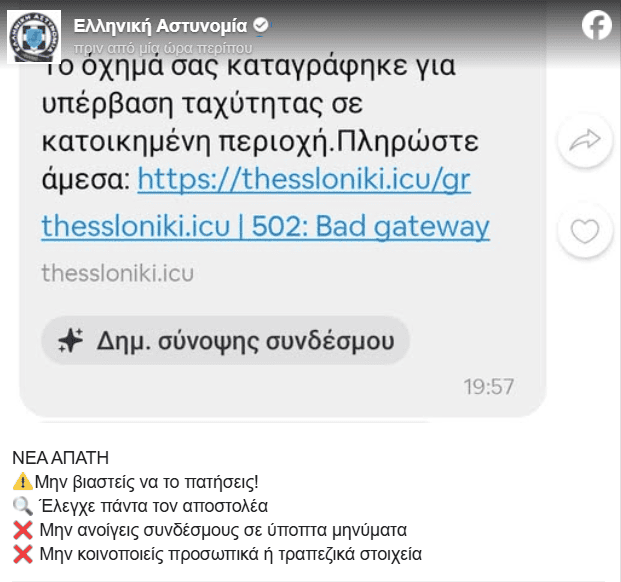This screenshot has height=582, width=621.
Task: Click the share arrow icon
Action: click(x=585, y=141)
